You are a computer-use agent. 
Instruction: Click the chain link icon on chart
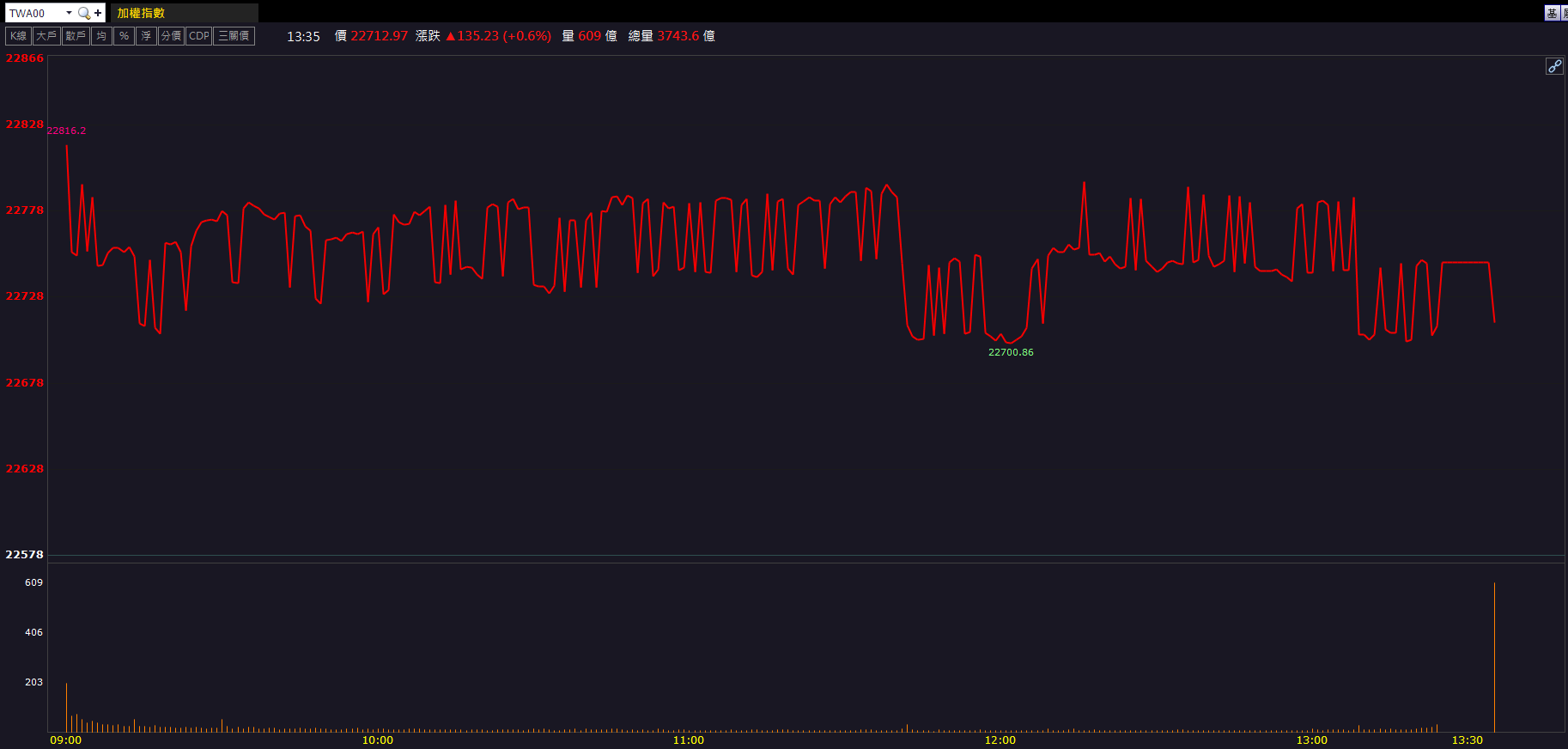pyautogui.click(x=1554, y=66)
